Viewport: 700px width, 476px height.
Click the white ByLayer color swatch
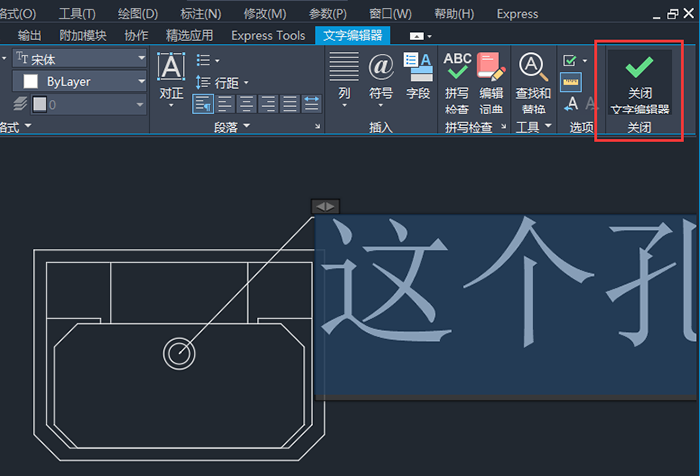(x=30, y=81)
